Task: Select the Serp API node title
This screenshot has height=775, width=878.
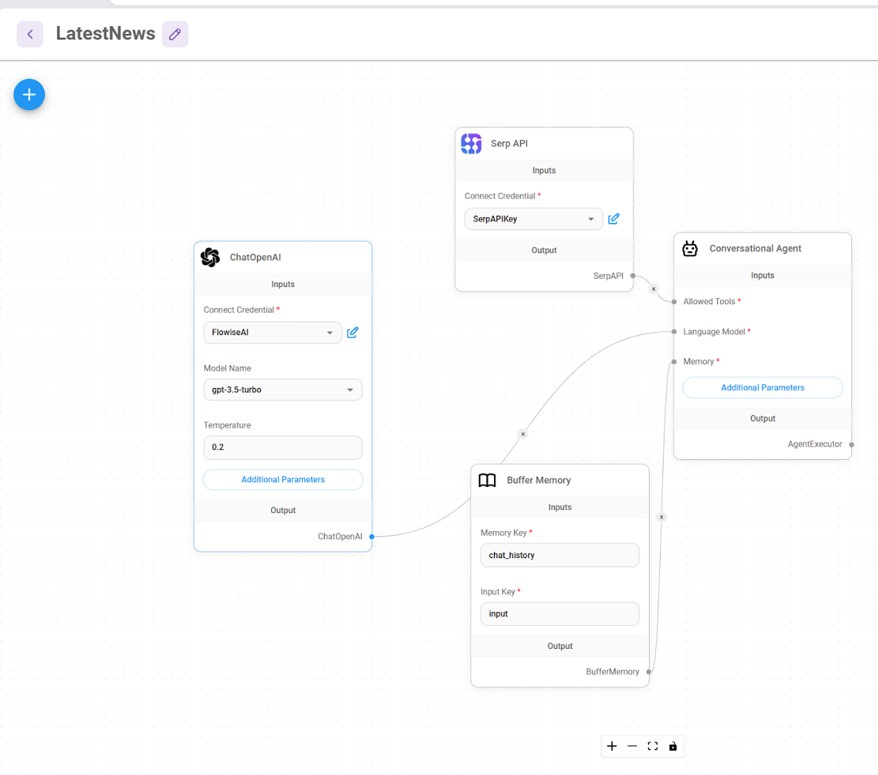Action: coord(509,143)
